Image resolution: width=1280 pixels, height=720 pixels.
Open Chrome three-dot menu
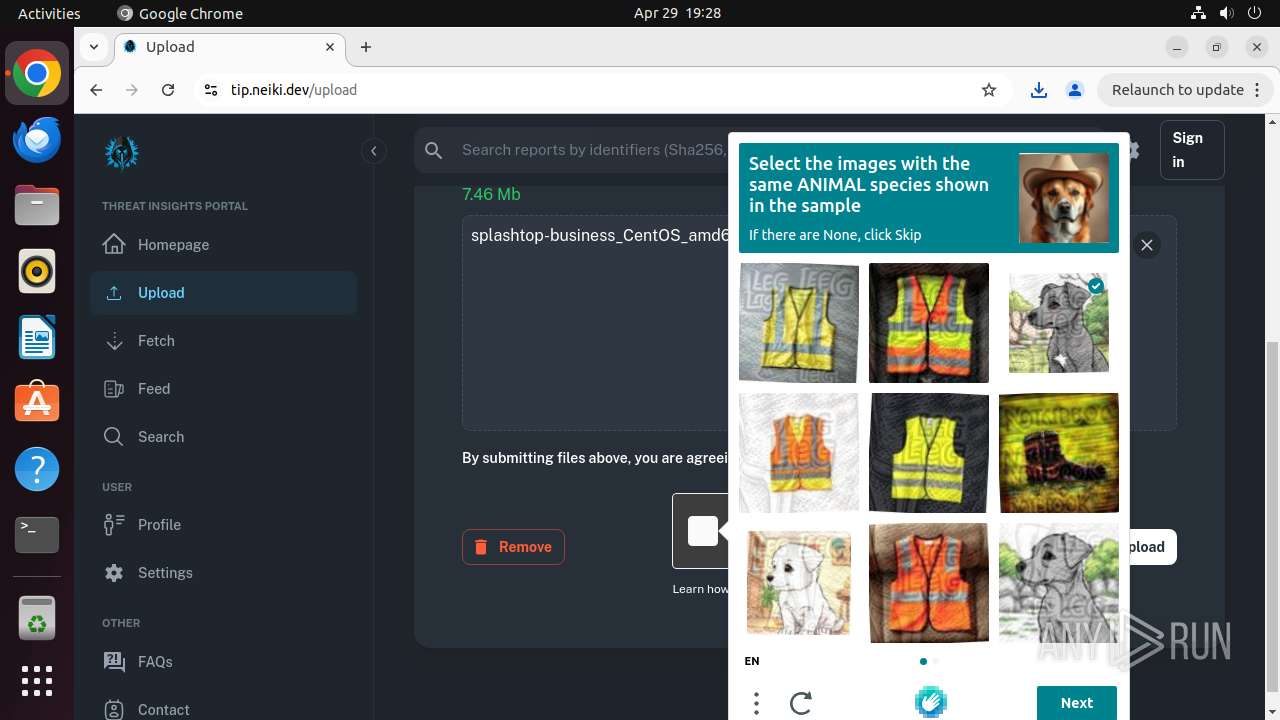[x=1259, y=90]
